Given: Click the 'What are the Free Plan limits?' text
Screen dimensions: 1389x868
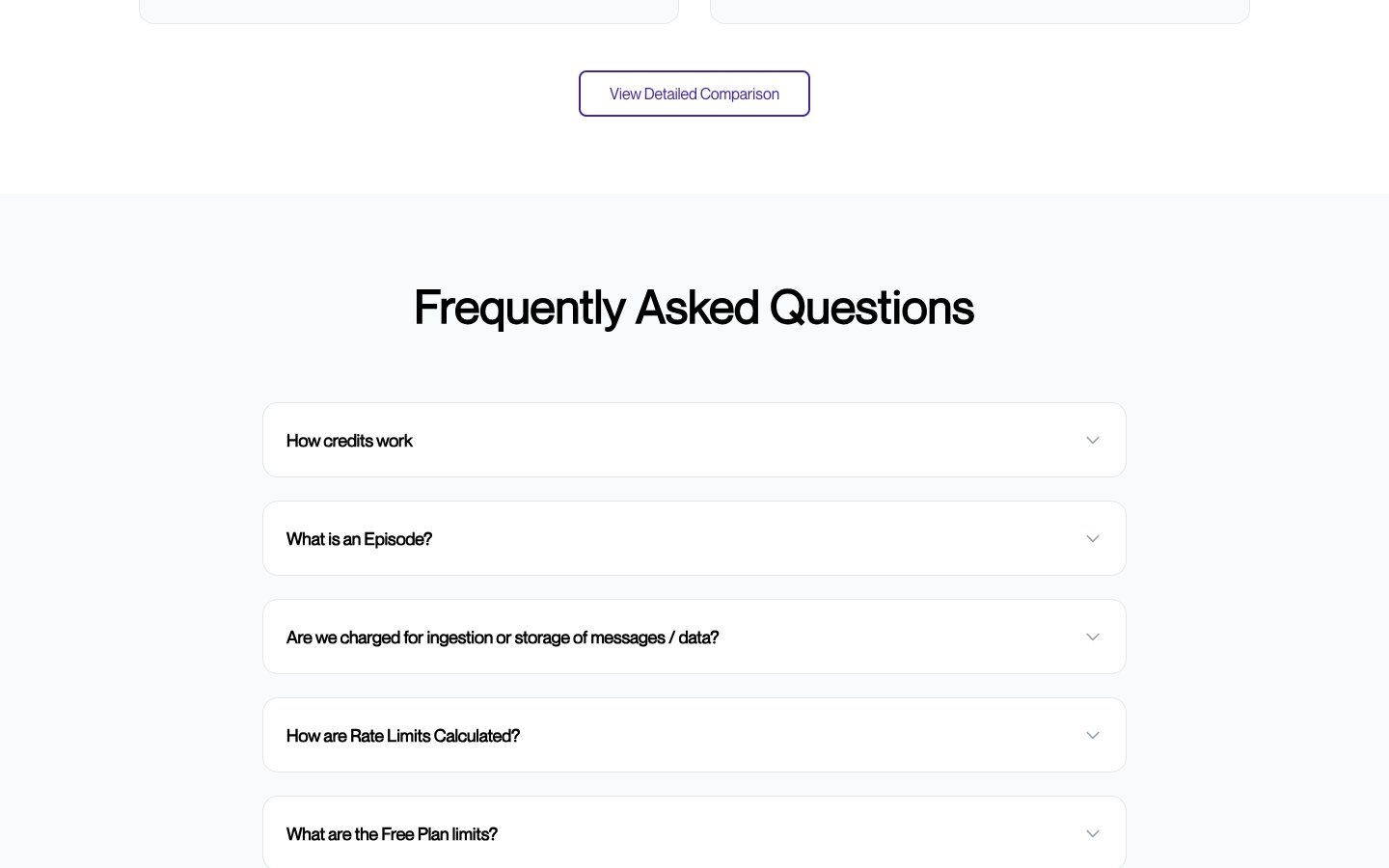Looking at the screenshot, I should 392,834.
